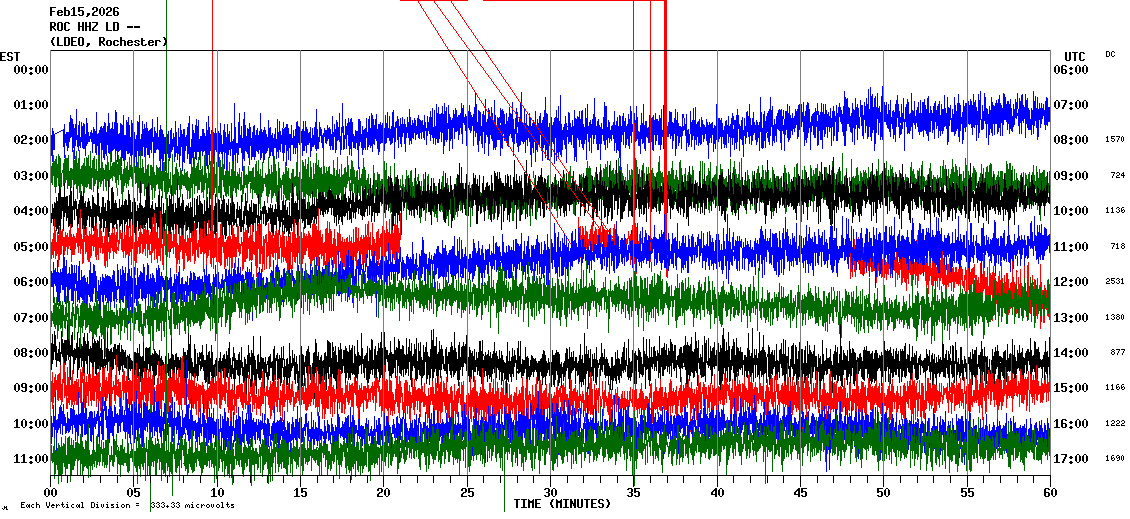Viewport: 1130px width, 519px height.
Task: Select the 45 minute tick on the time axis
Action: point(800,493)
